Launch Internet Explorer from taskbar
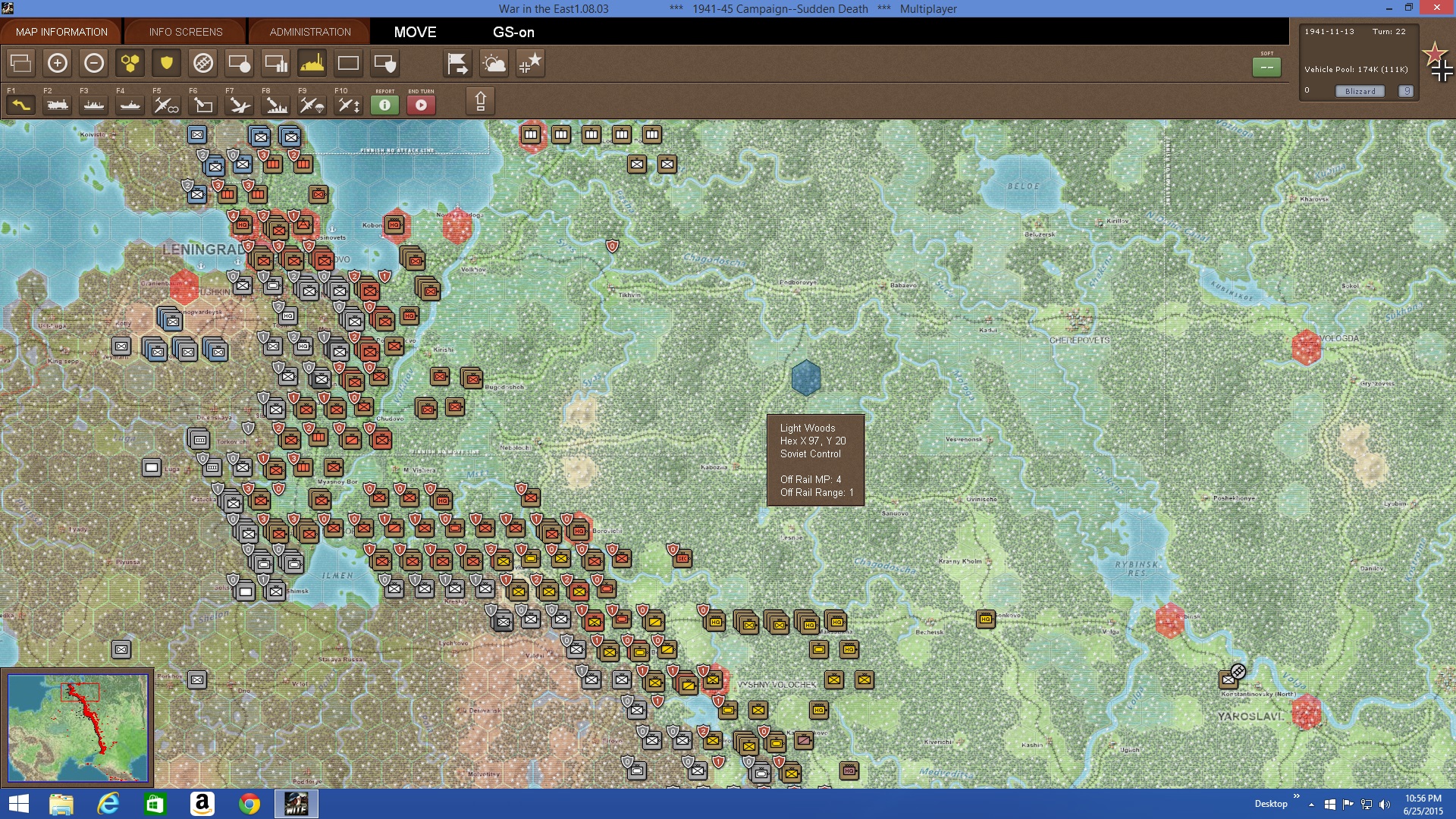 (x=108, y=804)
